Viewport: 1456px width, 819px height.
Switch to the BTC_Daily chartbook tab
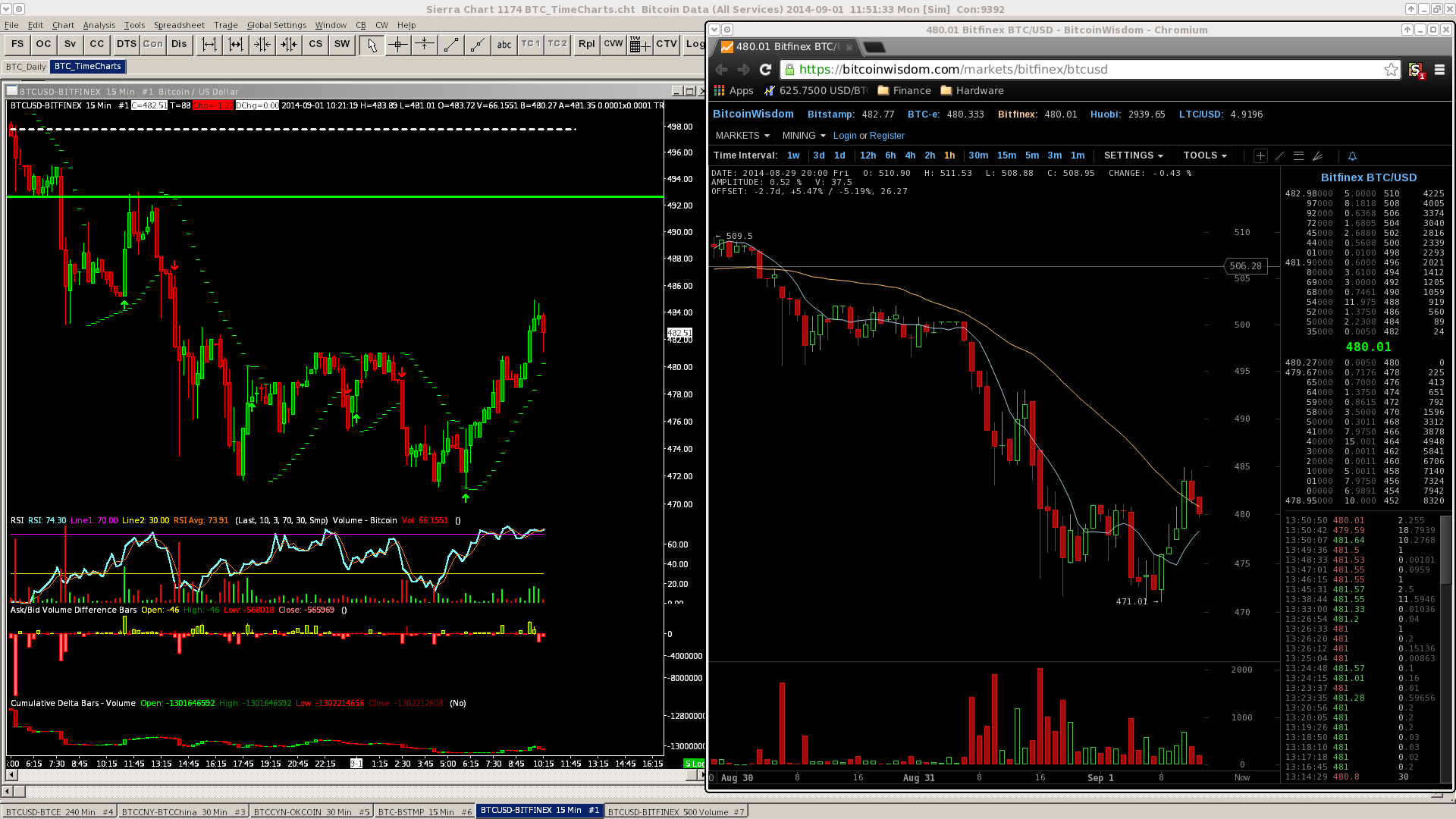tap(26, 67)
